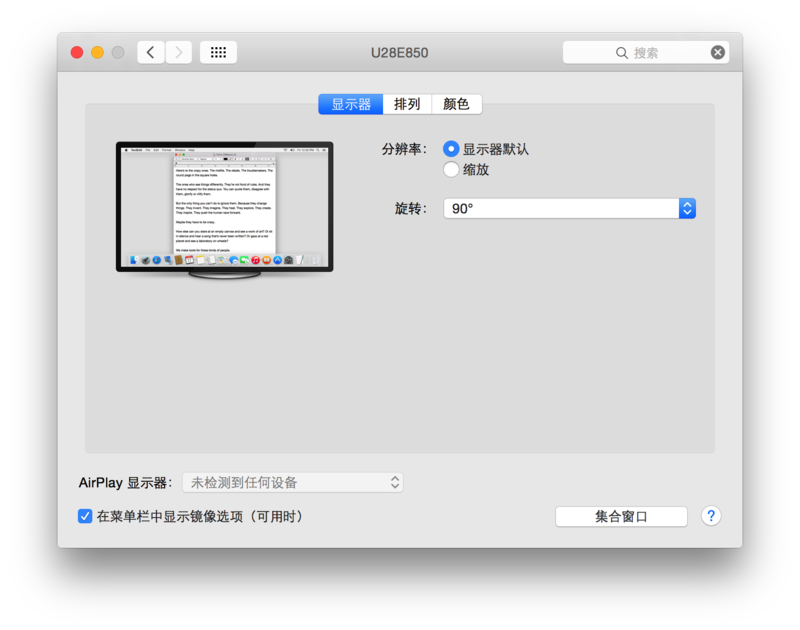Select 显示器默认 resolution radio button
Viewport: 800px width, 630px height.
click(451, 149)
